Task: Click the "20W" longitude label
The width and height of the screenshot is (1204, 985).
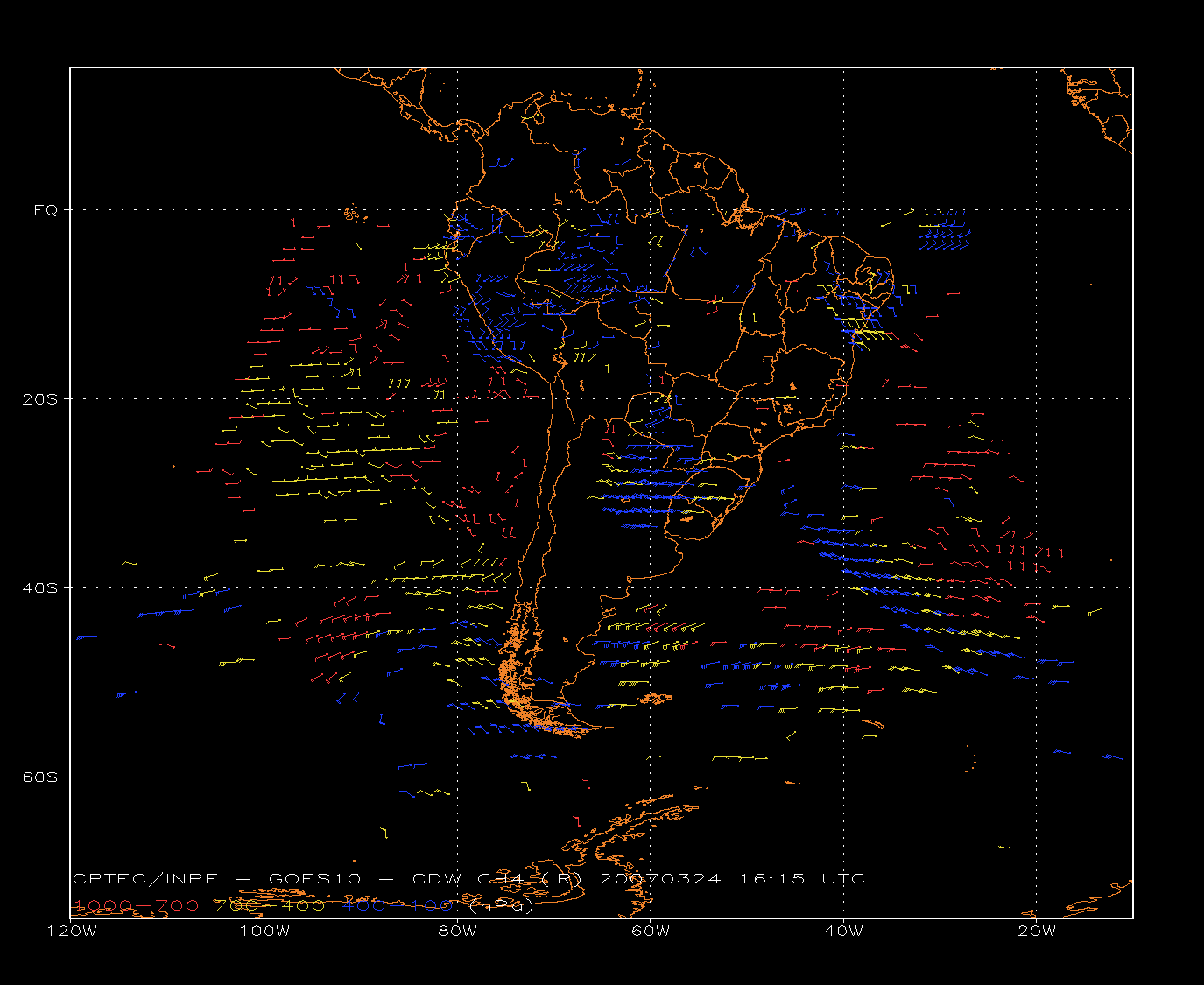Action: pyautogui.click(x=1037, y=931)
